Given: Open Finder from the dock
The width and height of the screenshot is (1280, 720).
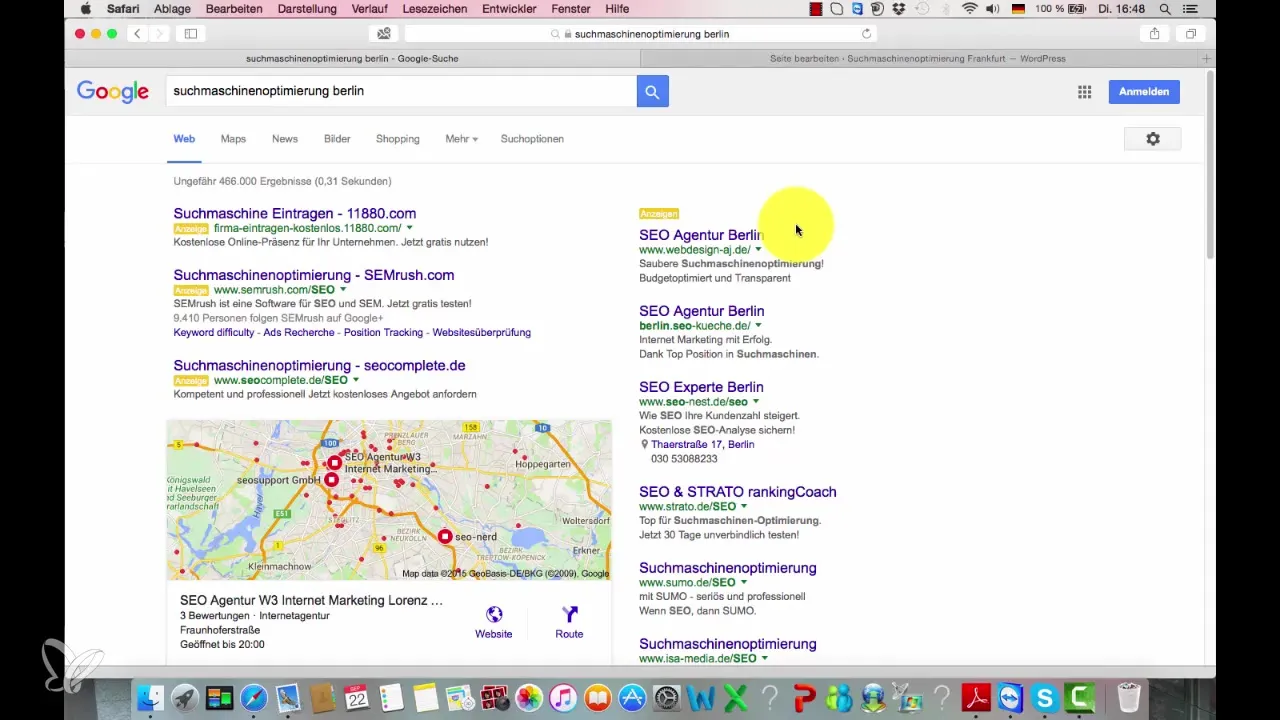Looking at the screenshot, I should pos(150,697).
